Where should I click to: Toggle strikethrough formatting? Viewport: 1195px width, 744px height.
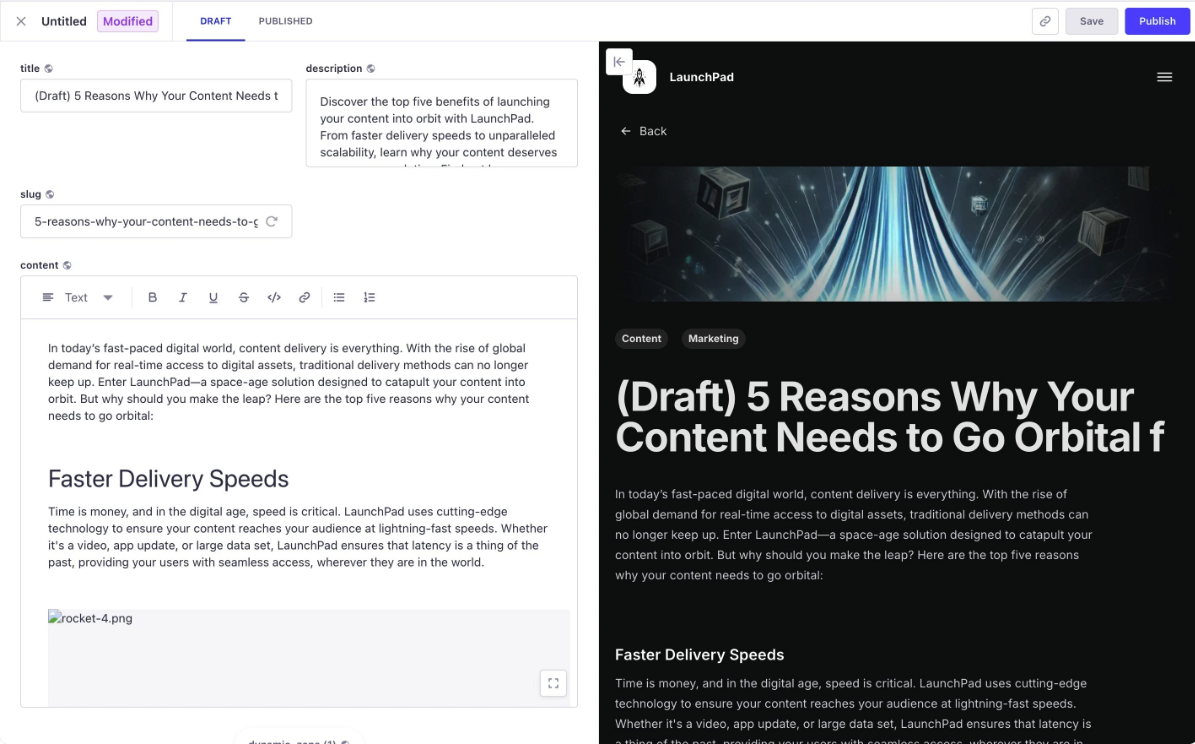click(x=244, y=297)
